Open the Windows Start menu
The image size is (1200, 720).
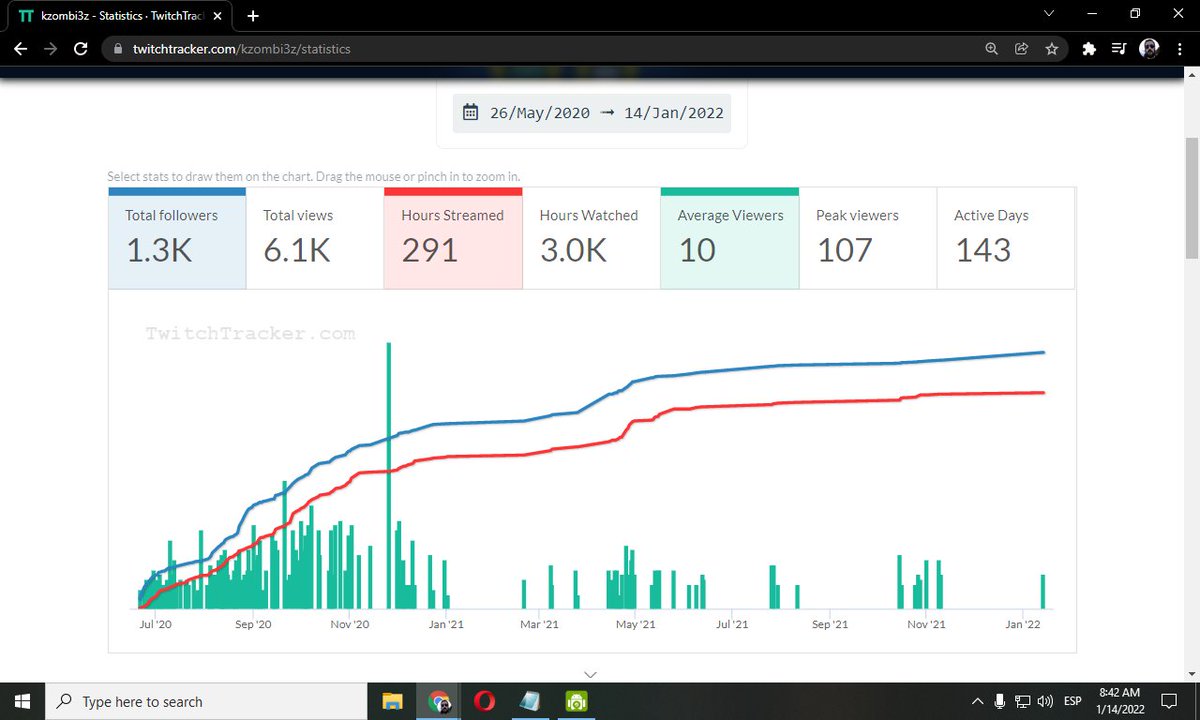23,701
